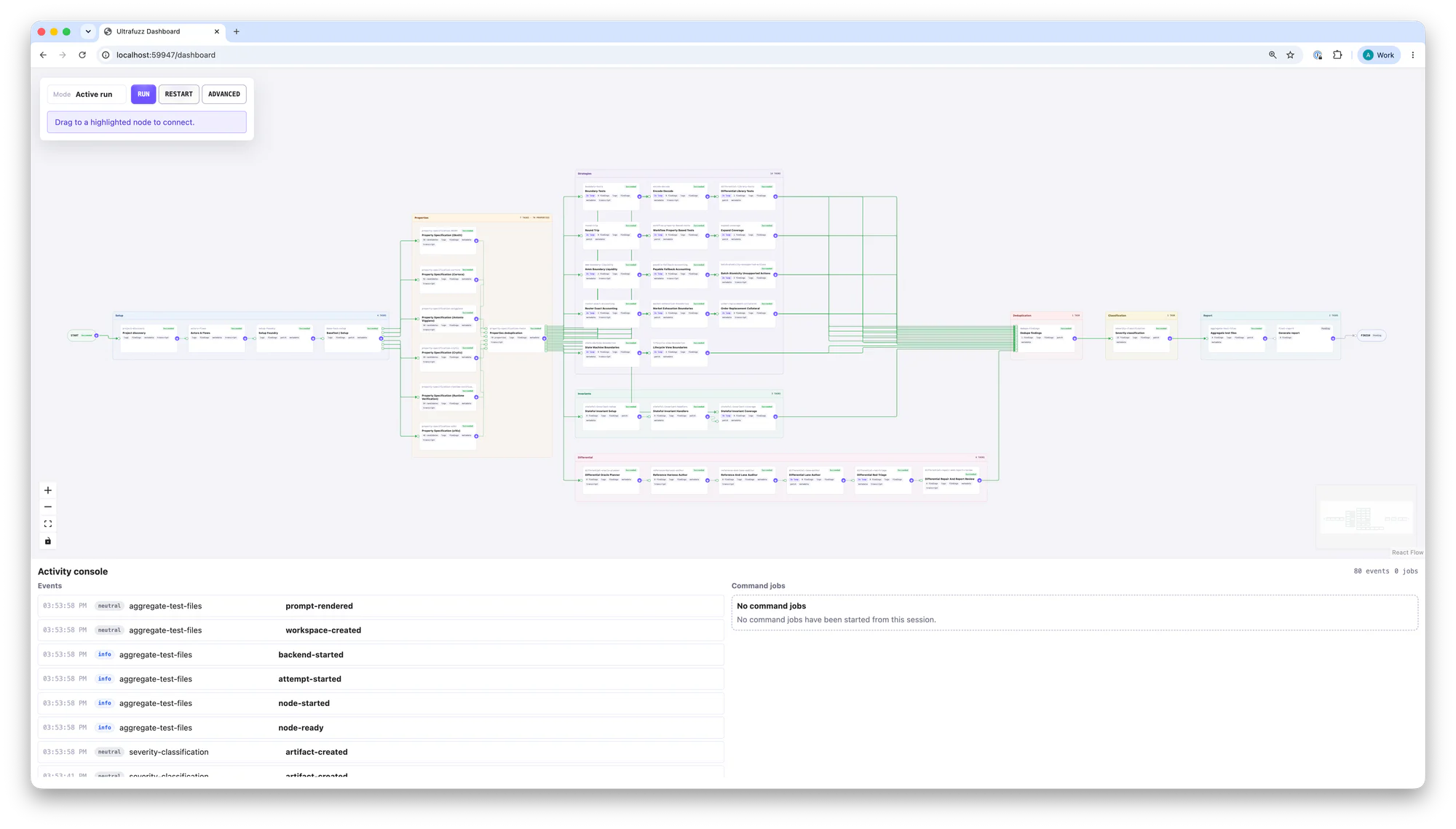Click the React Flow attribution link
The height and width of the screenshot is (829, 1456).
[x=1407, y=552]
